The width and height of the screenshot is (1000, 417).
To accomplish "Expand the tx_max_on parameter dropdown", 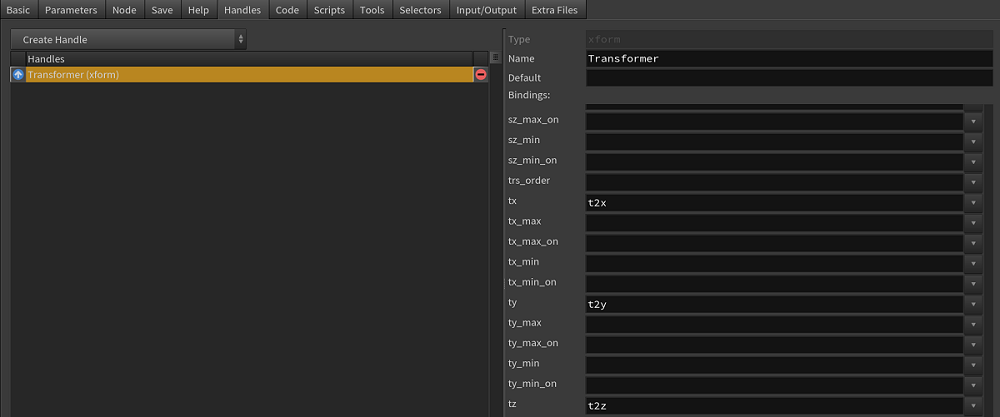I will click(973, 243).
